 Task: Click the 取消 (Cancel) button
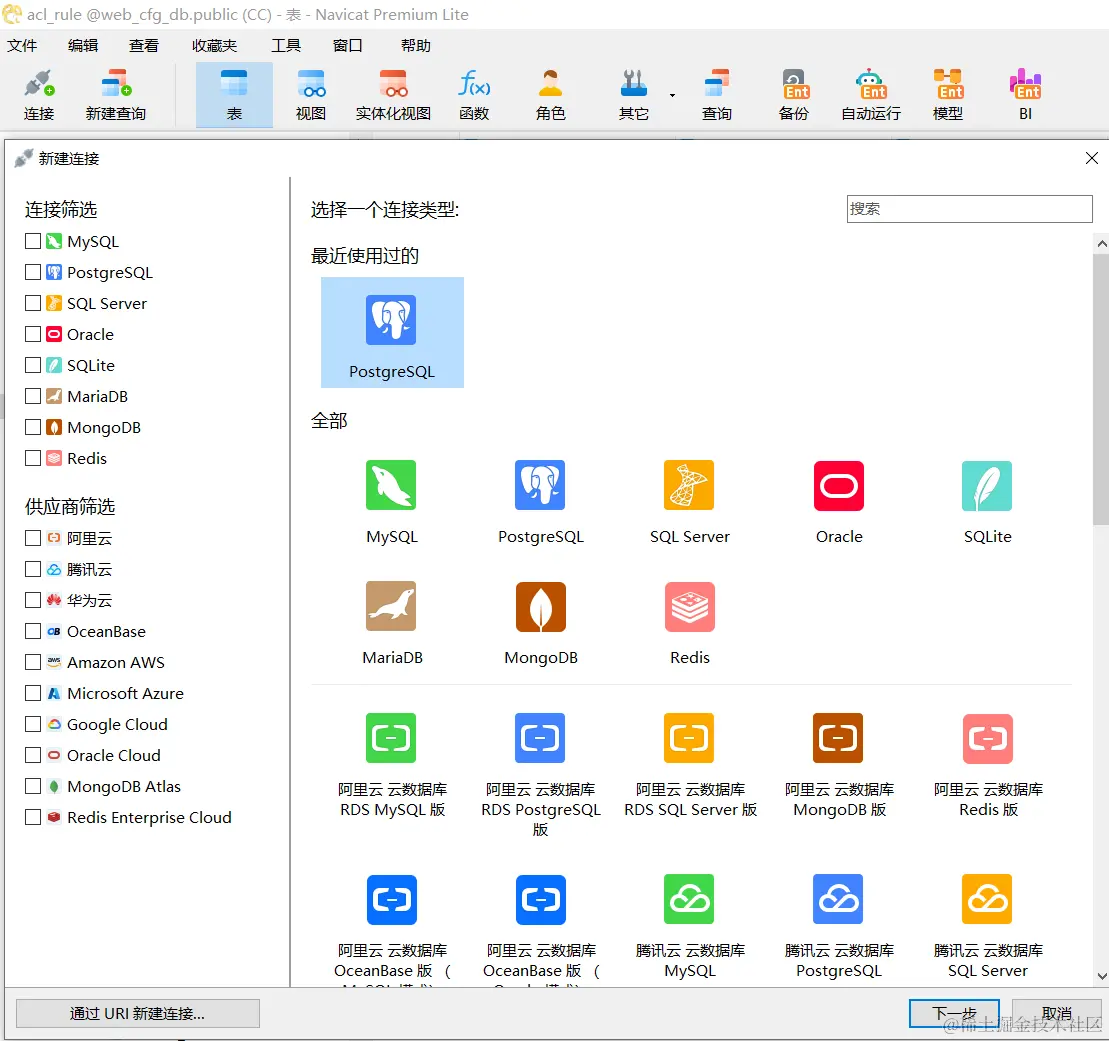point(1057,1013)
